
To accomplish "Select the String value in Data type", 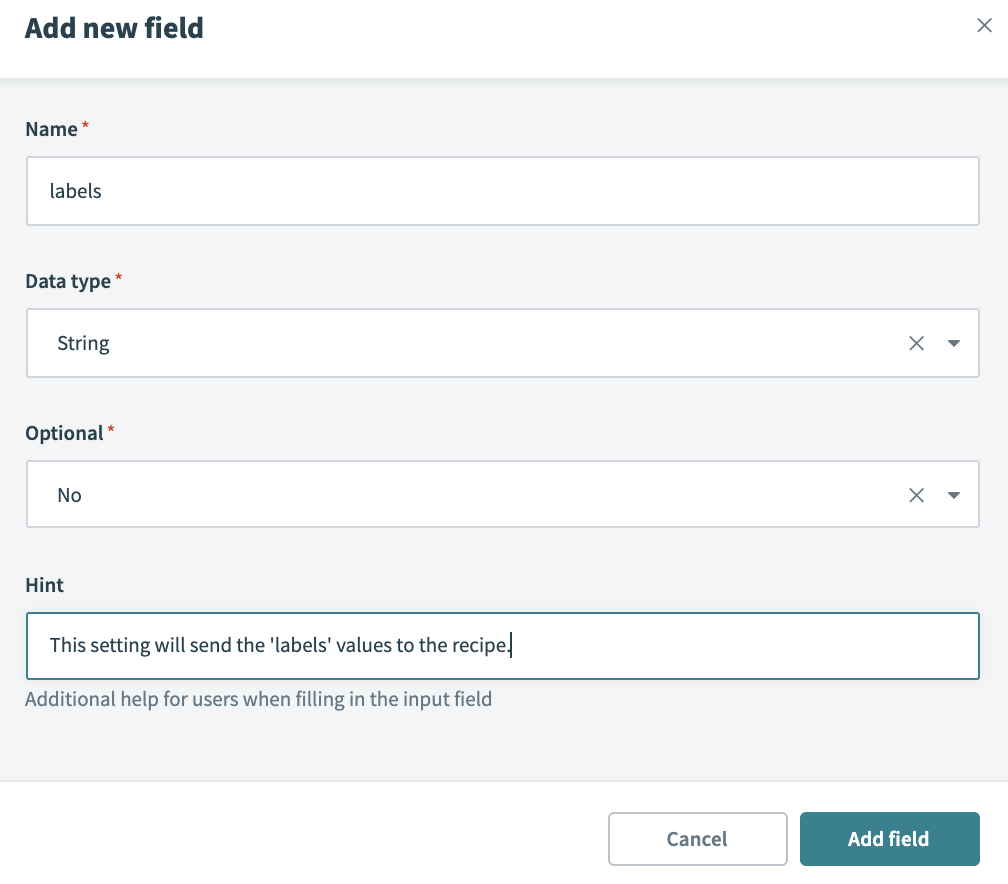I will click(83, 343).
